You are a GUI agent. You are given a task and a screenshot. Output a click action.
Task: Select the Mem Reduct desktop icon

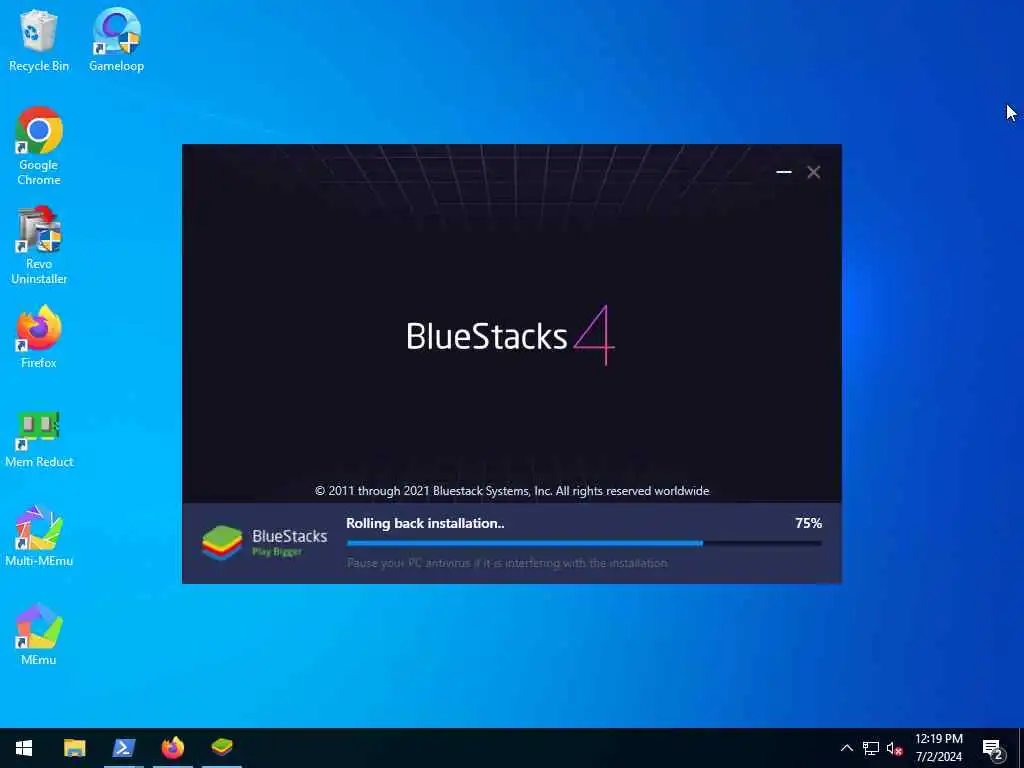pyautogui.click(x=39, y=439)
